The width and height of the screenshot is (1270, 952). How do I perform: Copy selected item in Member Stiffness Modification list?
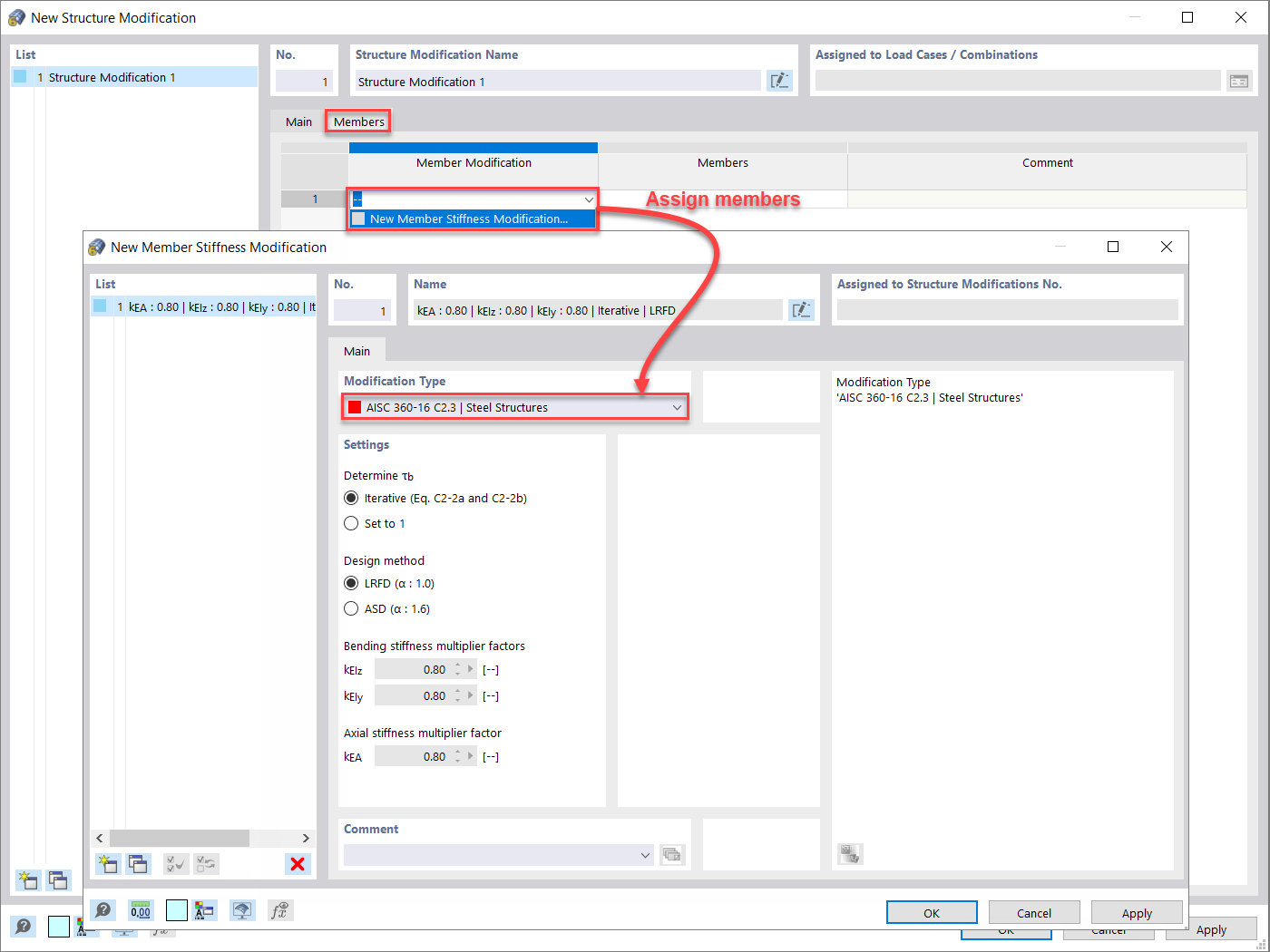coord(138,864)
